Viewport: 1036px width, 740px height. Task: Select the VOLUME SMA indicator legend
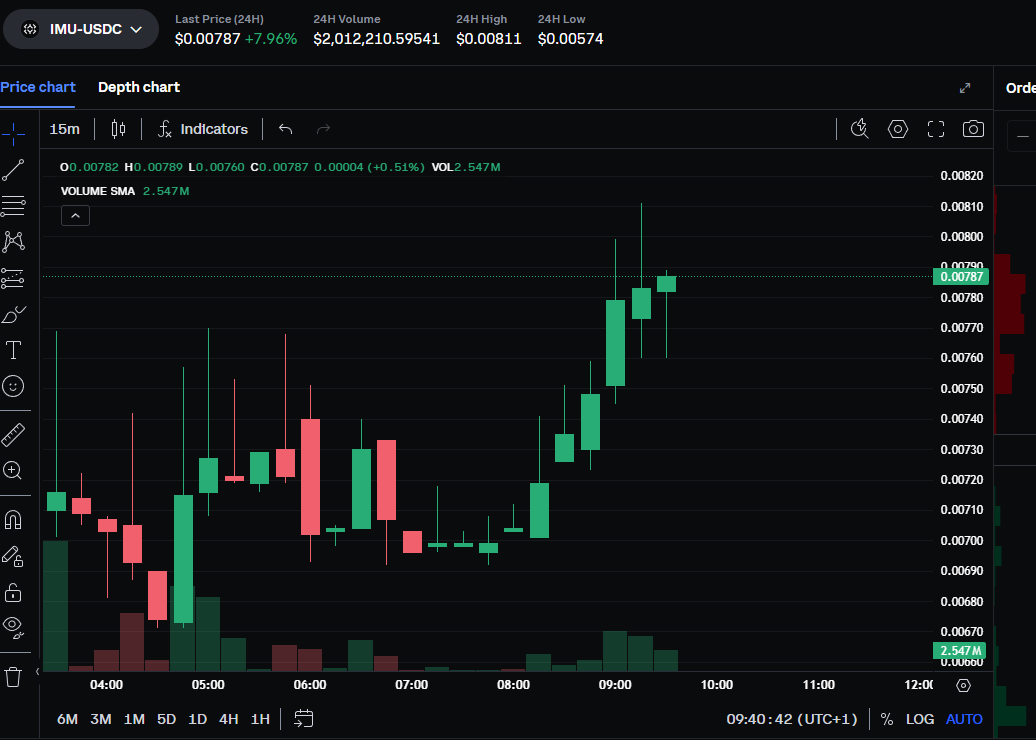125,191
